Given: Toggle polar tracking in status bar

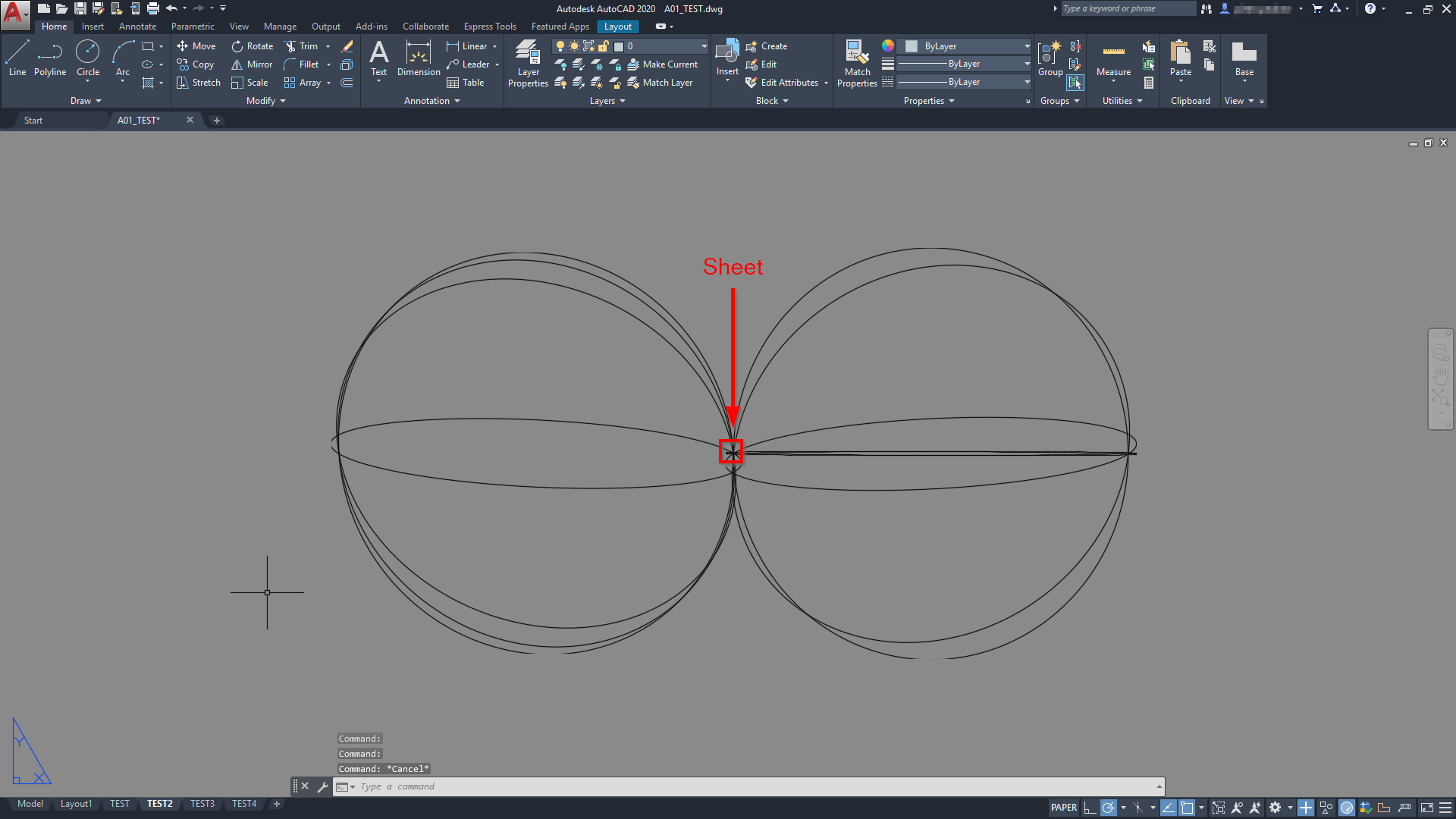Looking at the screenshot, I should pyautogui.click(x=1108, y=808).
